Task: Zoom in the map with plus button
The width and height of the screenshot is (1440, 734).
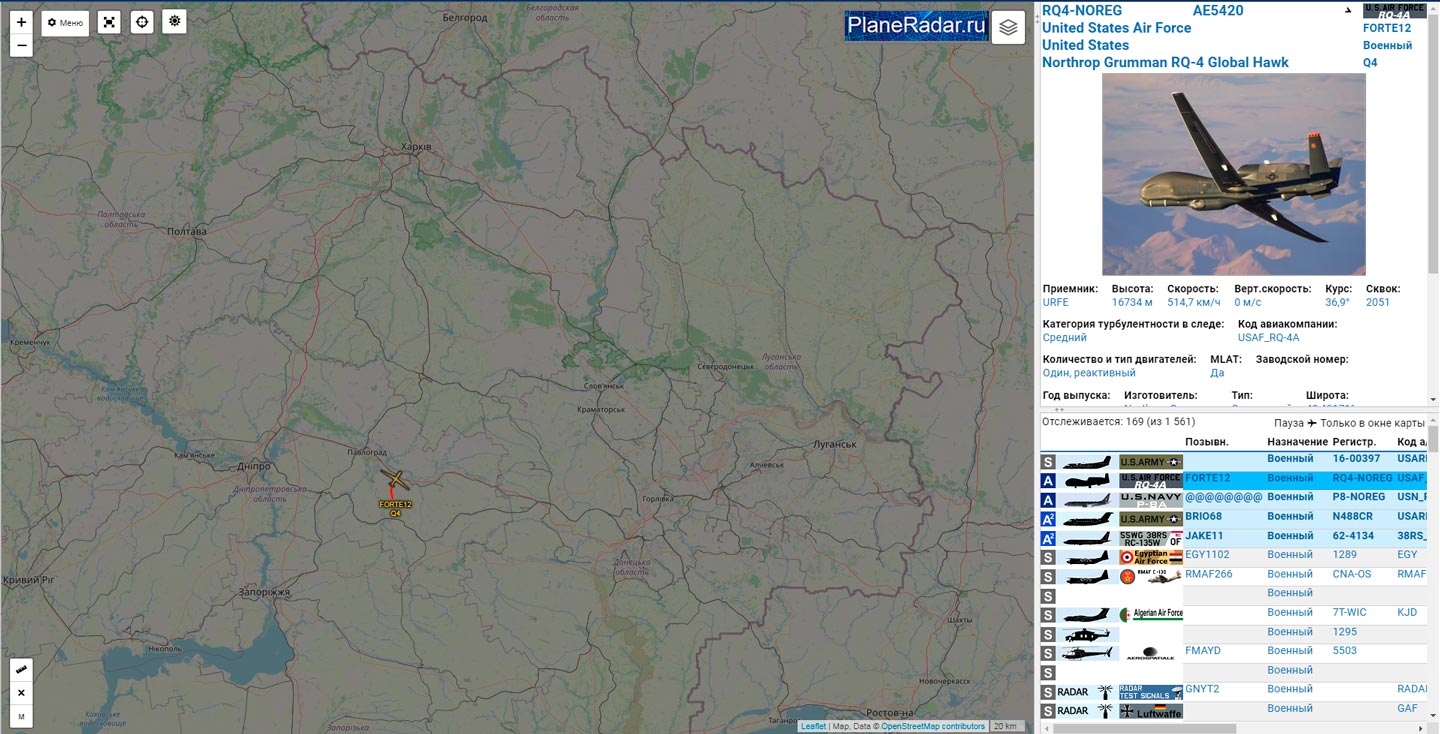Action: 21,21
